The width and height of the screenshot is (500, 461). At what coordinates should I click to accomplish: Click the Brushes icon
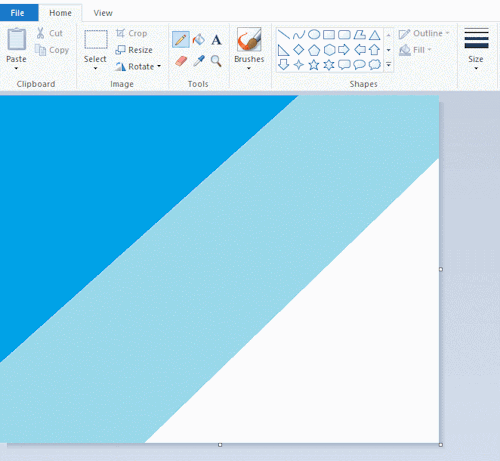[x=249, y=39]
